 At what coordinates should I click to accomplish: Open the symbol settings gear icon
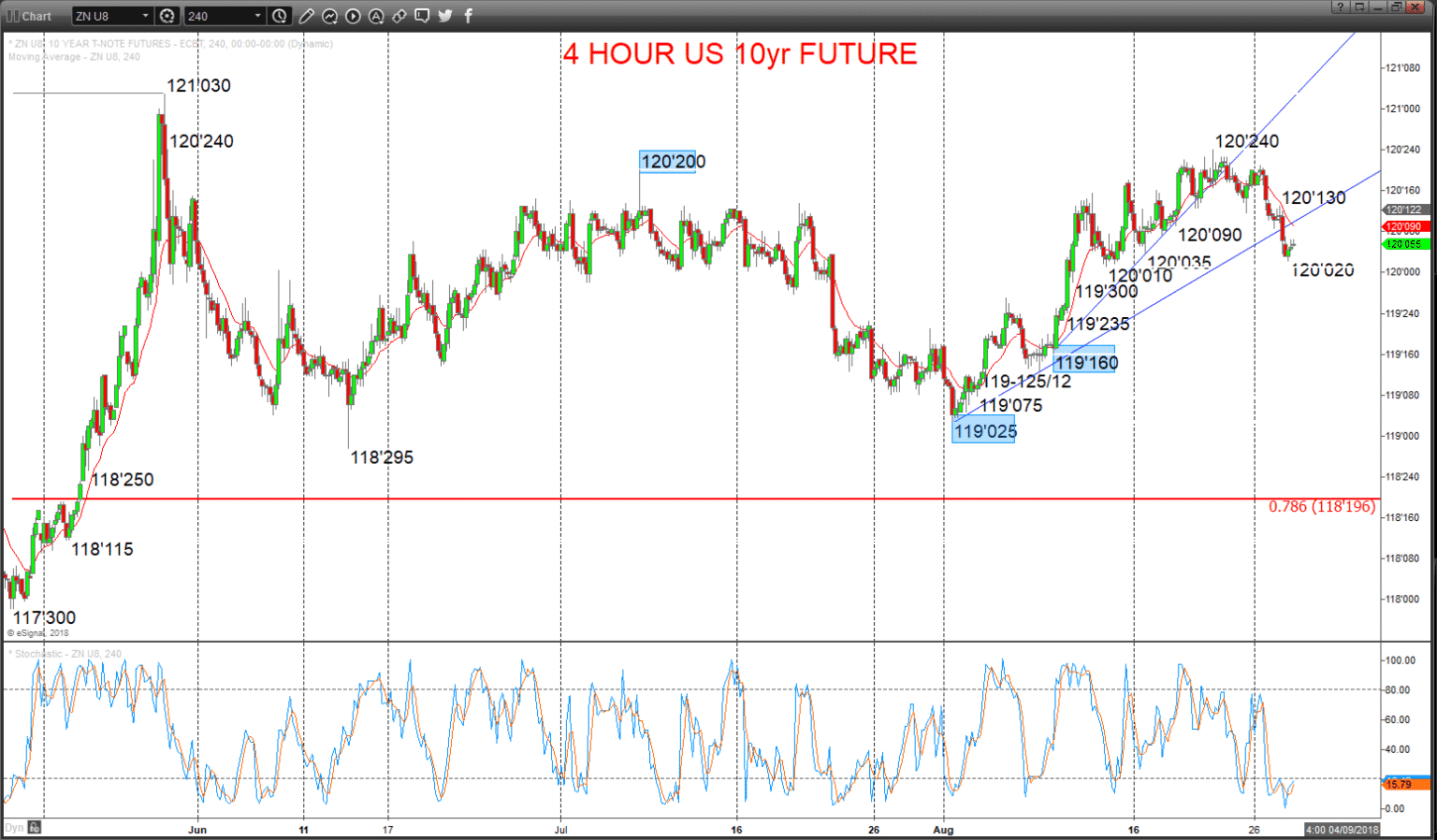coord(167,16)
